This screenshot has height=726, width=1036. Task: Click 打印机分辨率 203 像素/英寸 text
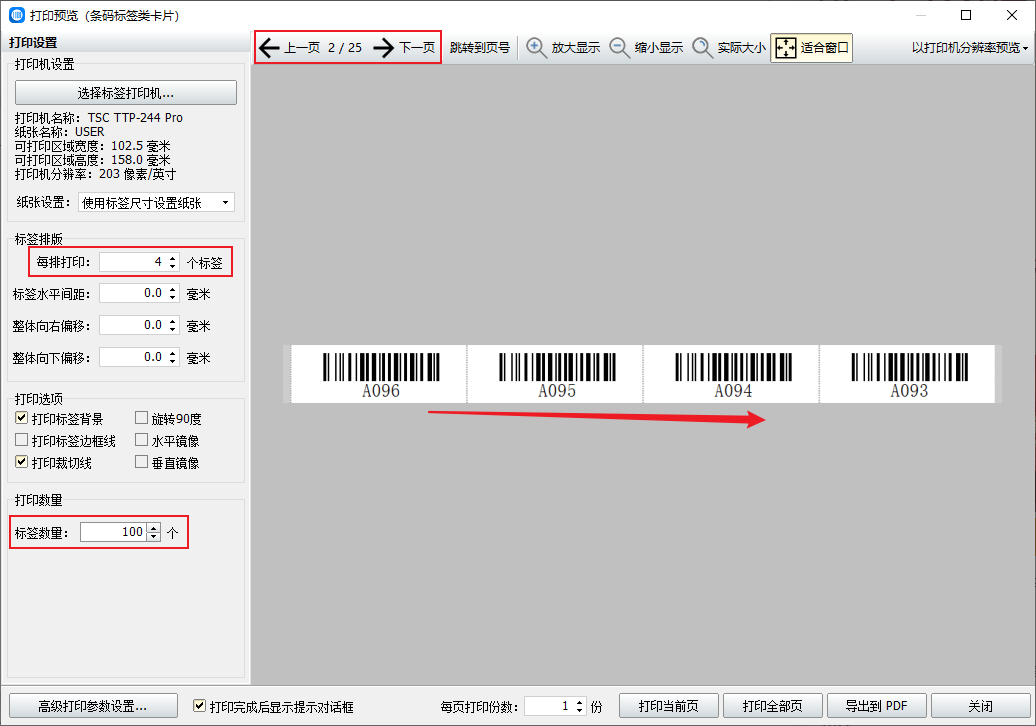pos(95,174)
